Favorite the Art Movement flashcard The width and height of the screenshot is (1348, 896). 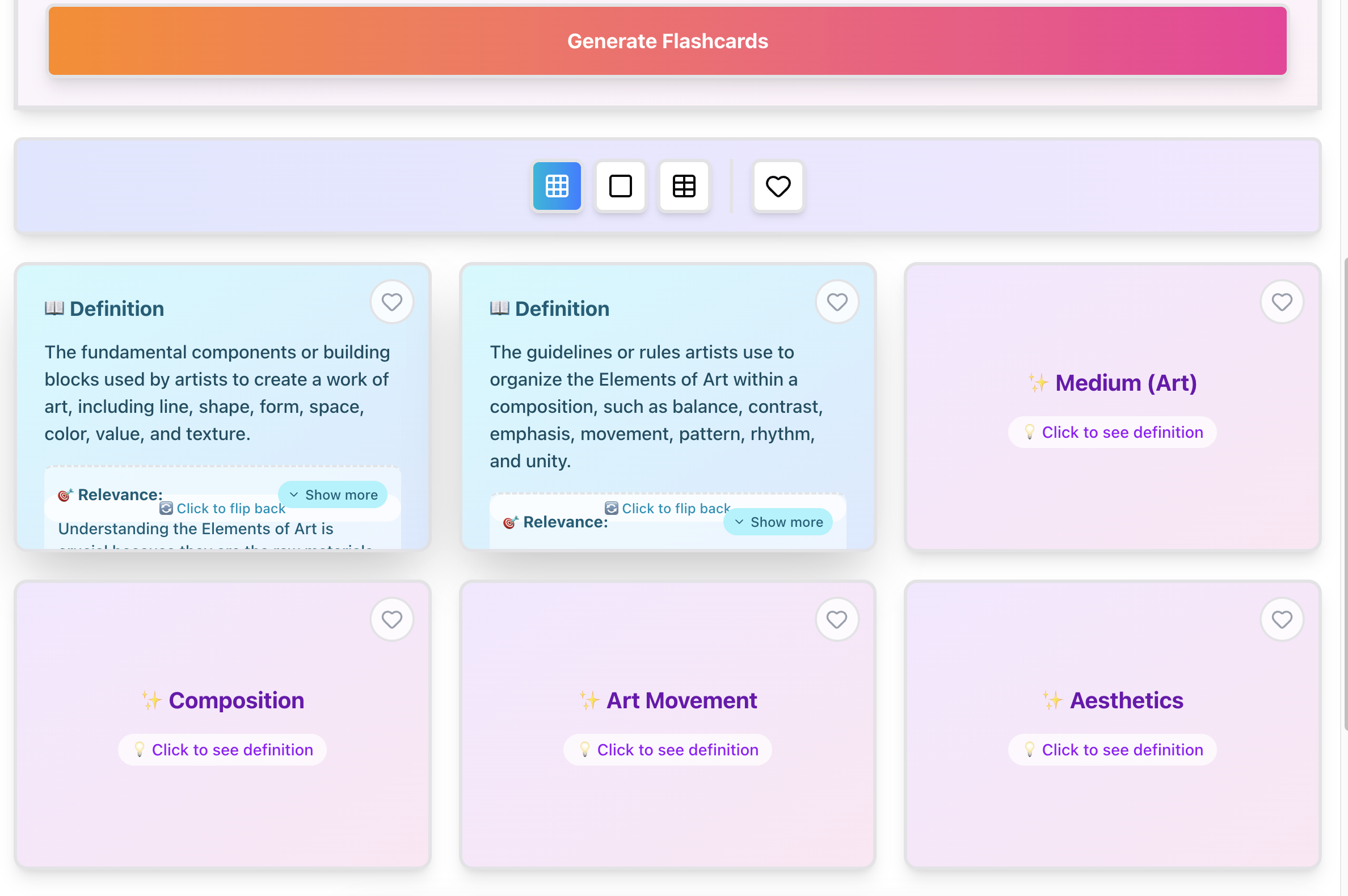click(x=836, y=619)
